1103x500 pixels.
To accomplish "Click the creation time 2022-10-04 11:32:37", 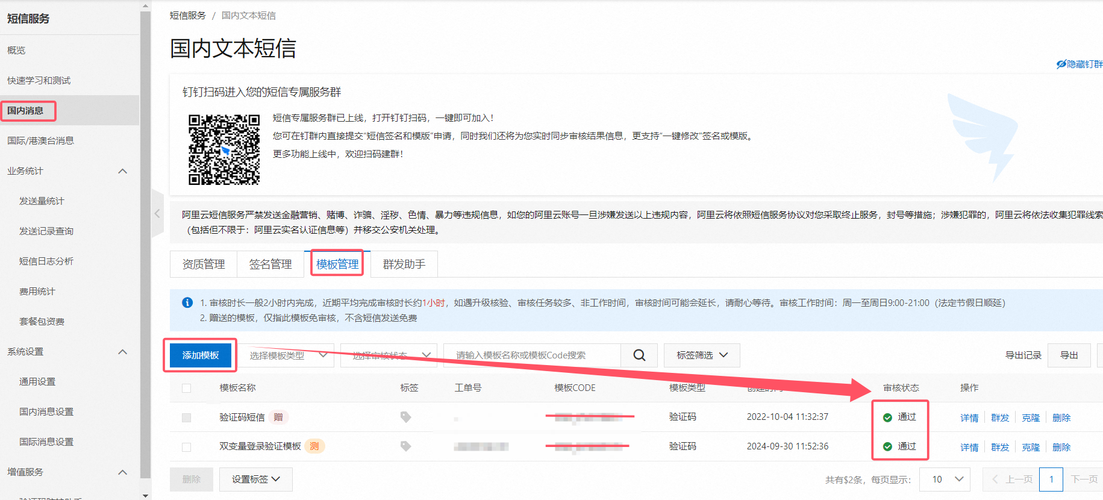I will pos(787,417).
